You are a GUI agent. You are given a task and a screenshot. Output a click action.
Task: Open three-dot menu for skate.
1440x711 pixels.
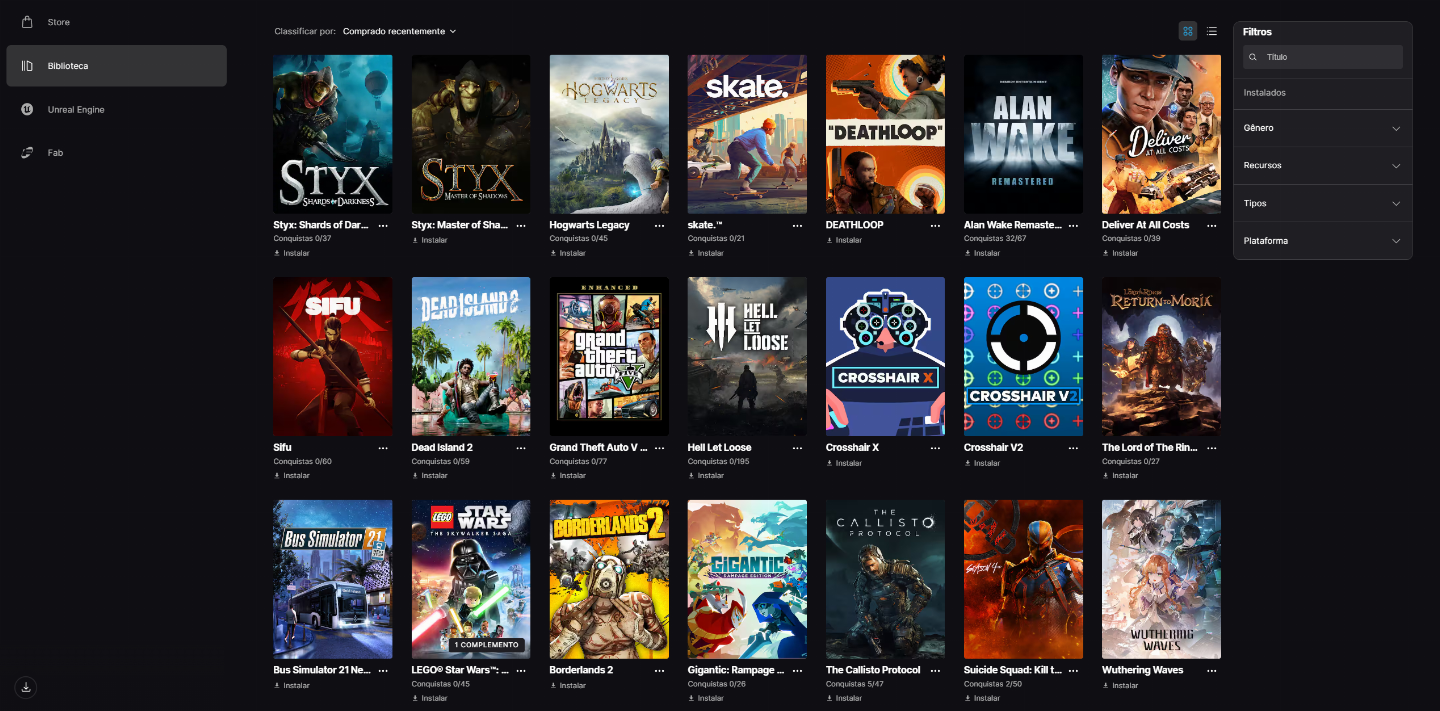(797, 226)
